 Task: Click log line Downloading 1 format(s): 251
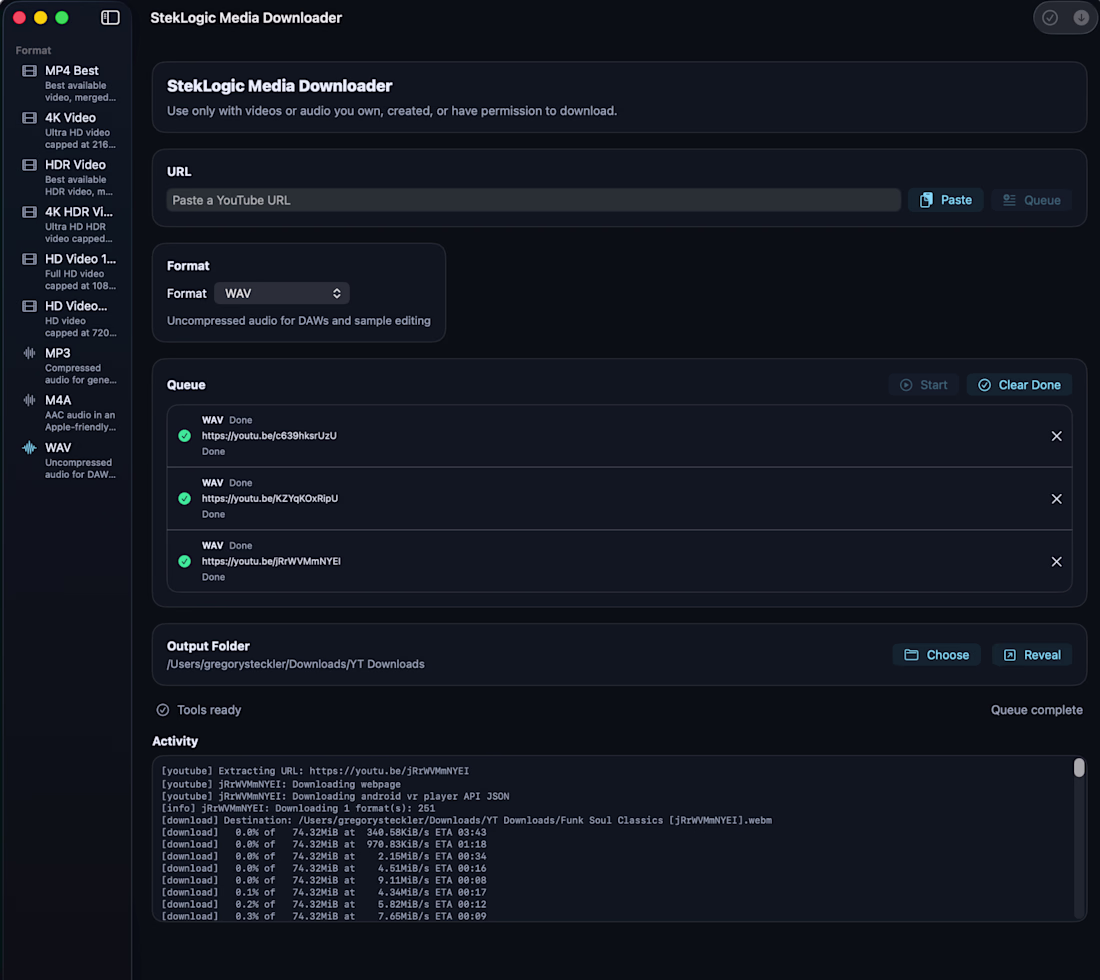298,808
